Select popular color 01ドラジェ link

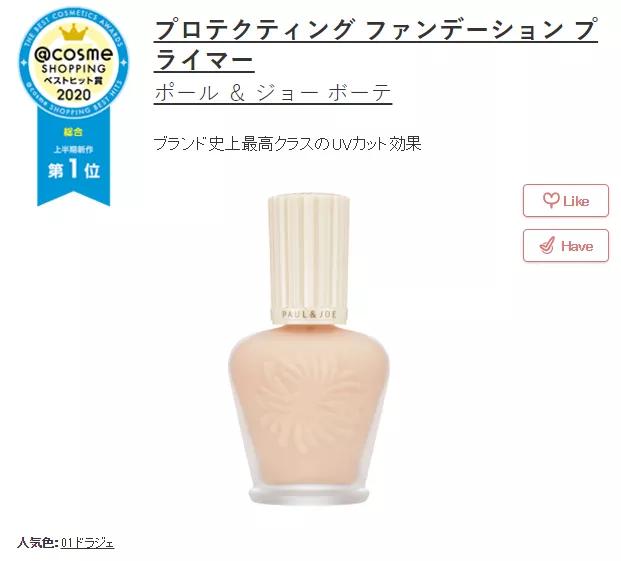tap(88, 543)
